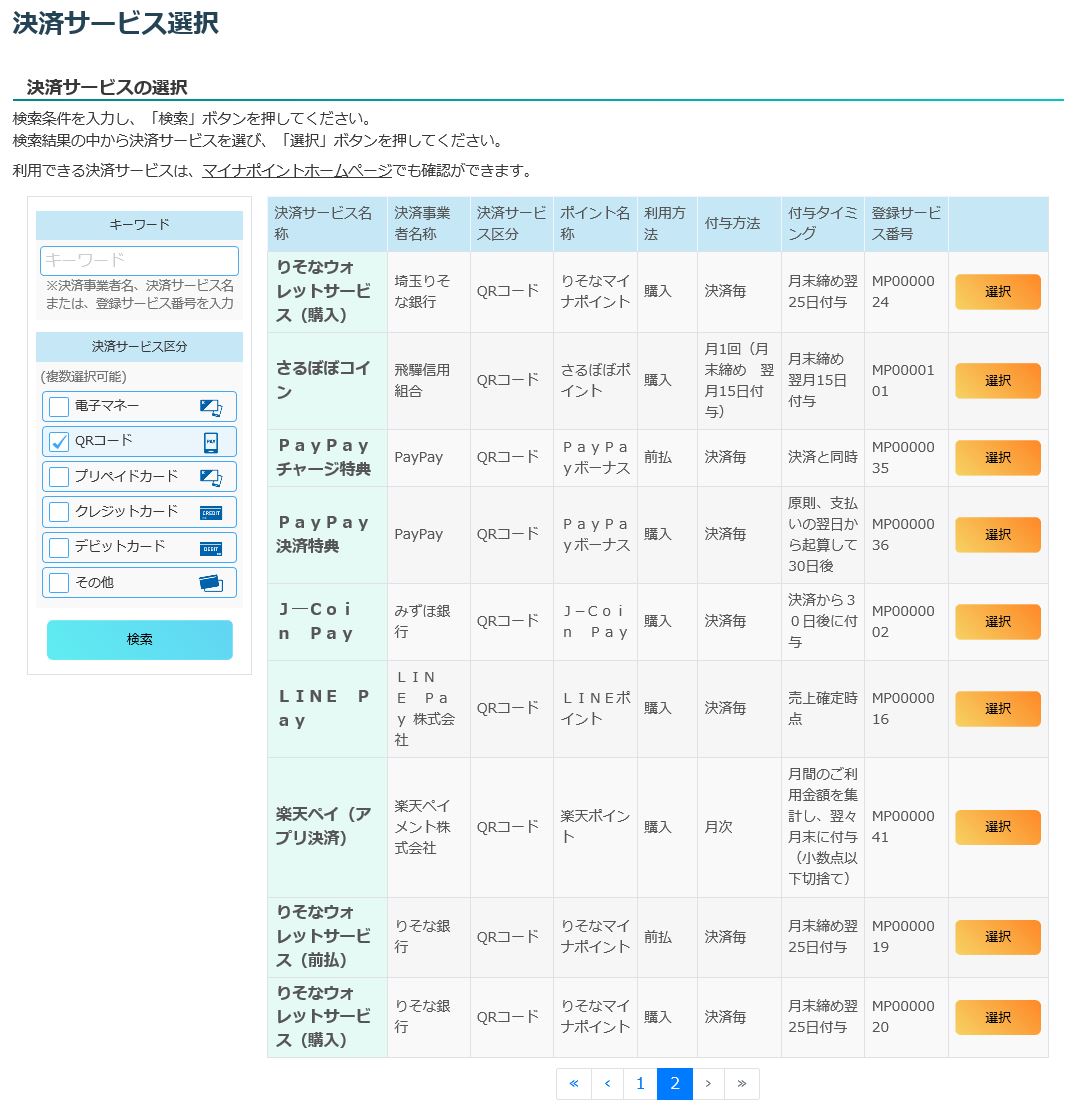This screenshot has height=1117, width=1079.
Task: Click the LINEポイント cell
Action: [x=595, y=708]
